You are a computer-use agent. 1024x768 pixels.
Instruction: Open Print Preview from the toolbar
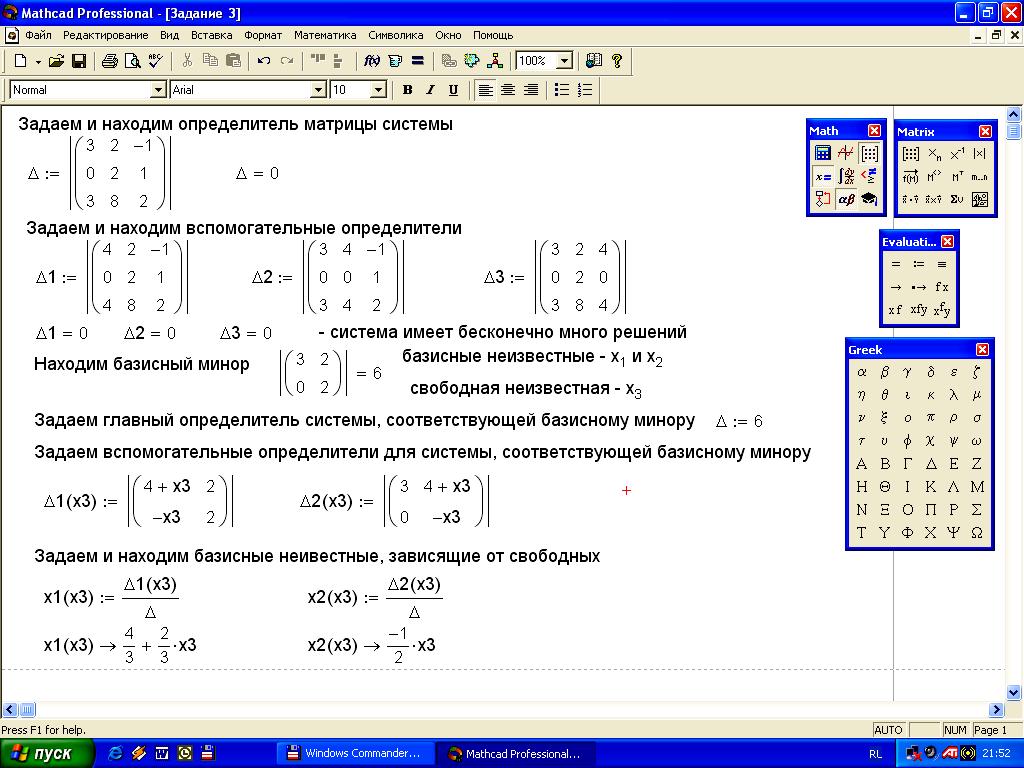tap(133, 61)
